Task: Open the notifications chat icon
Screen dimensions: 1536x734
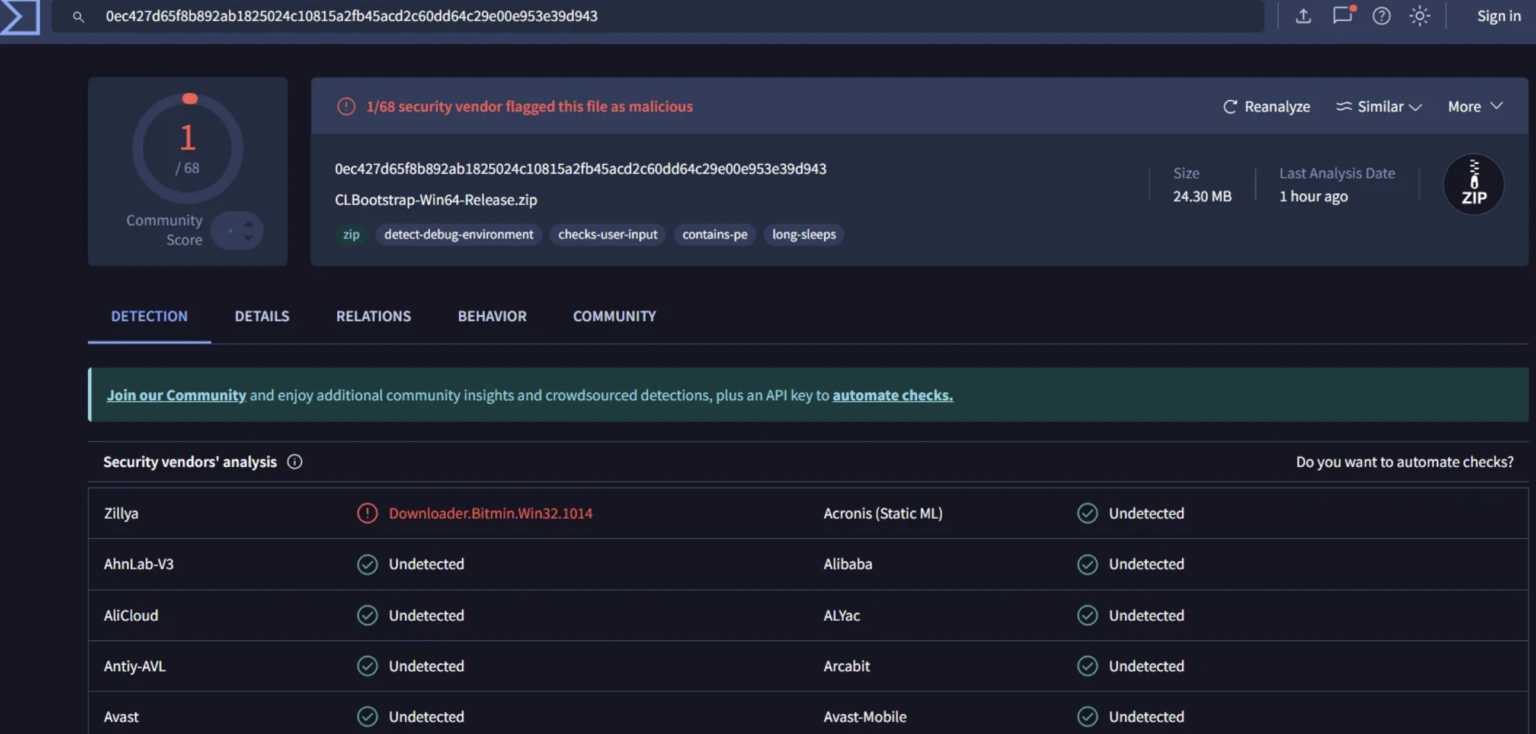Action: pyautogui.click(x=1342, y=16)
